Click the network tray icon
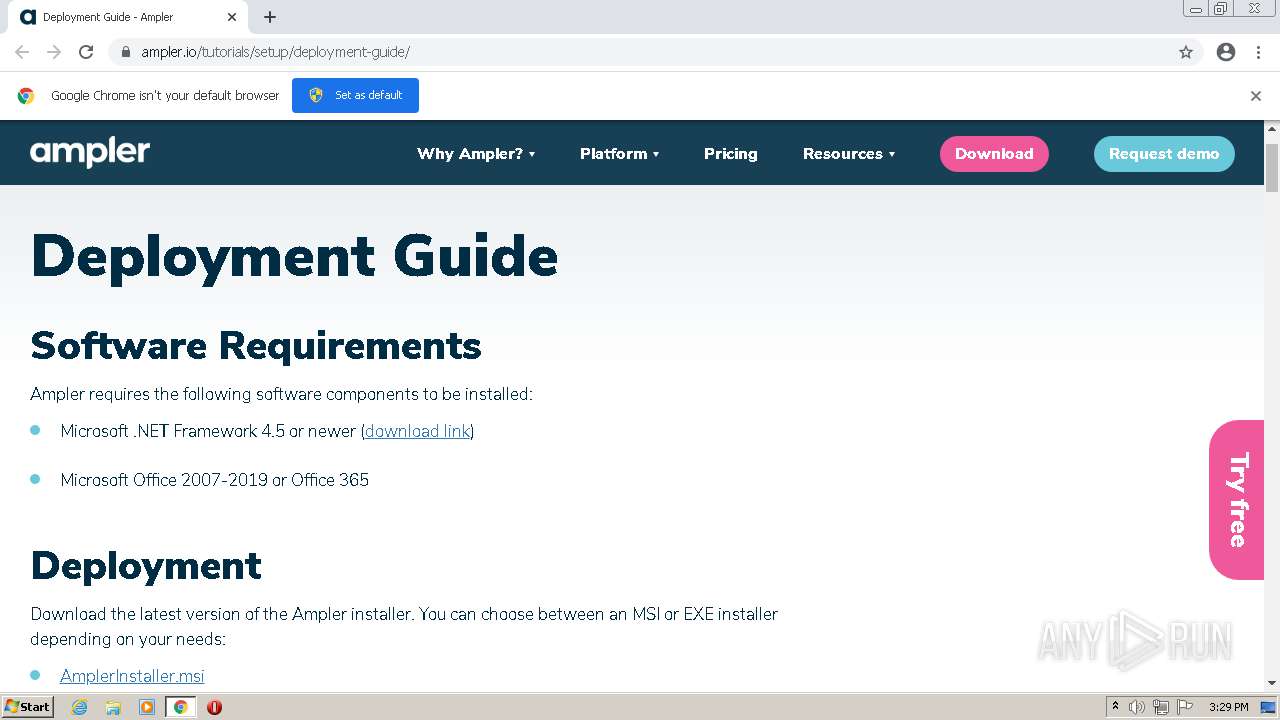1280x720 pixels. 1161,707
